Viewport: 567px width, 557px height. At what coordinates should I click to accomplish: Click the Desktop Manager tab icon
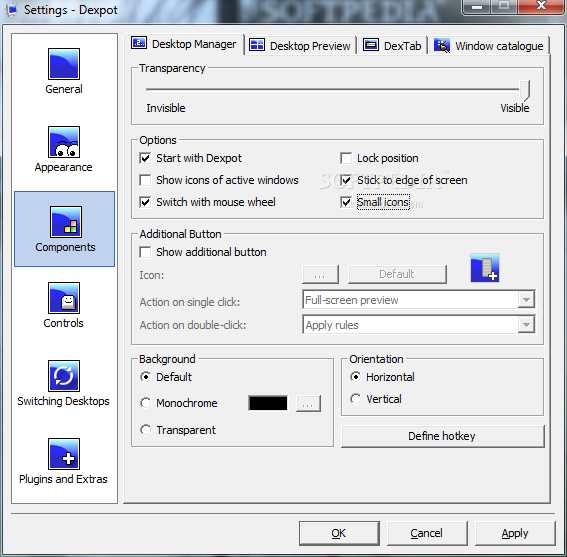tap(139, 43)
